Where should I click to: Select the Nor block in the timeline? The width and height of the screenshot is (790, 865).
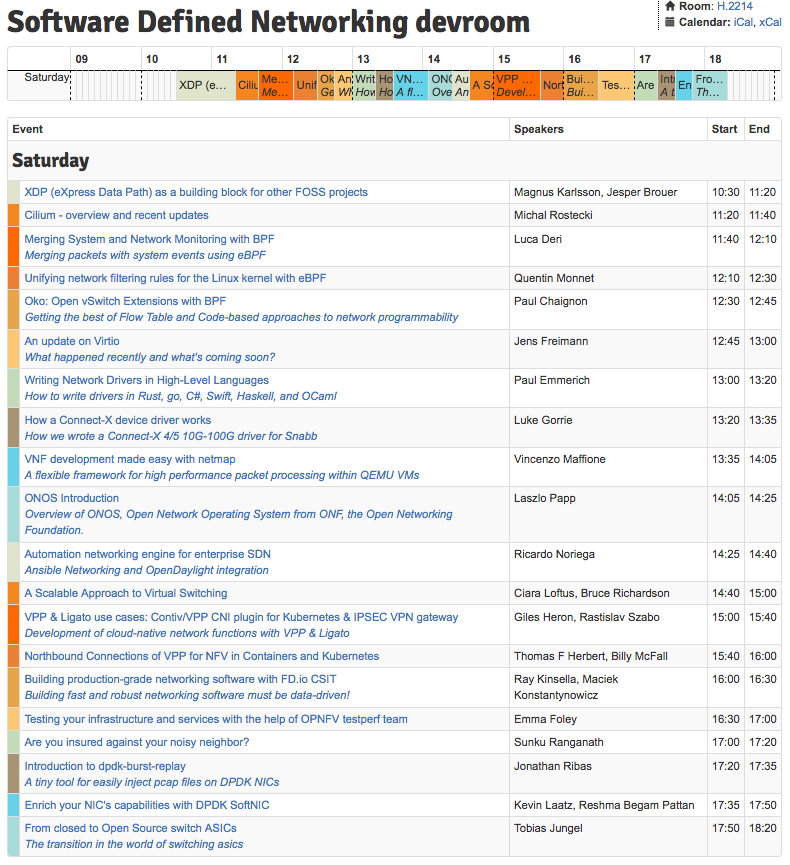[552, 86]
